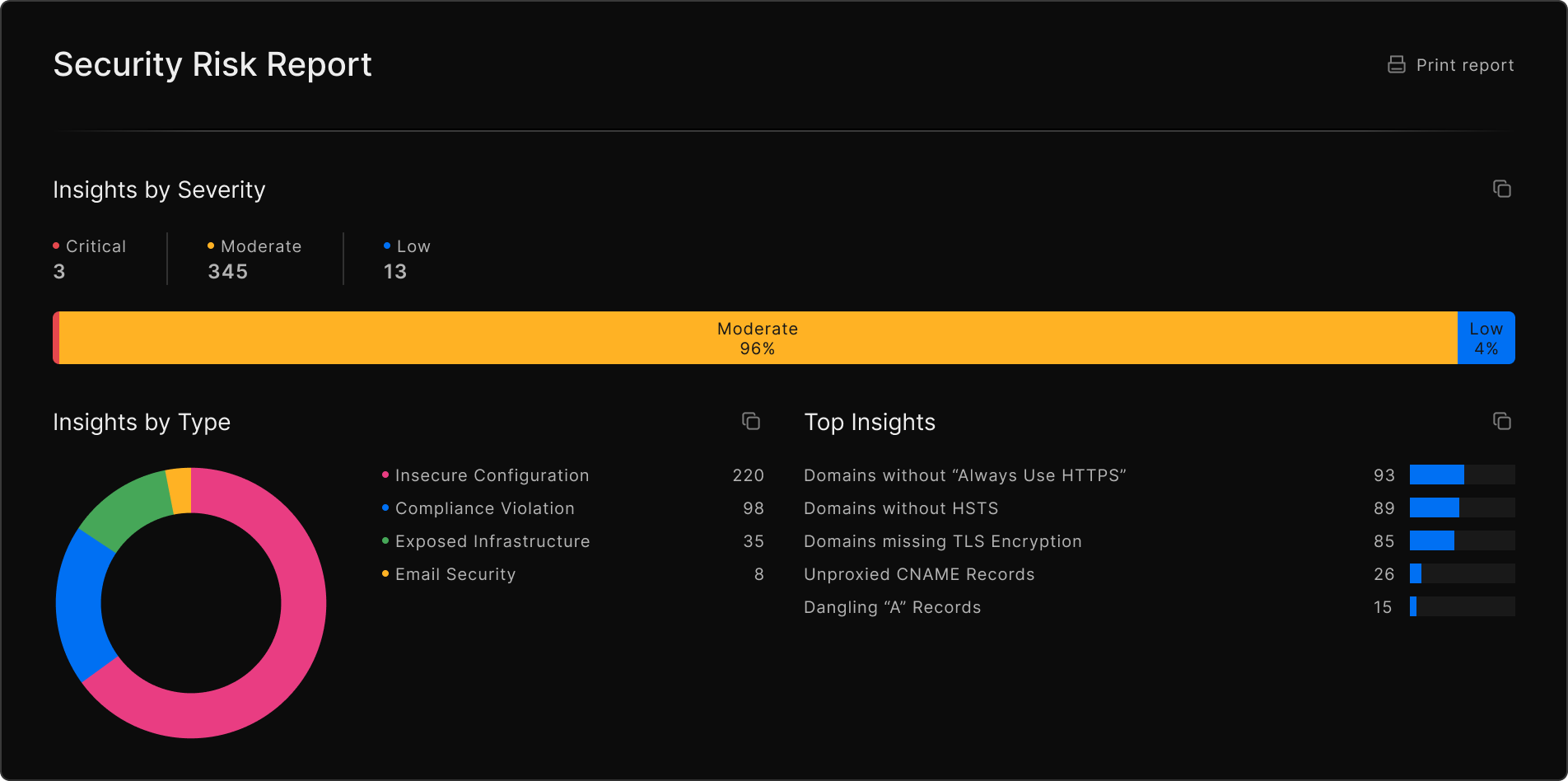Select Compliance Violation in the legend
1568x781 pixels.
[484, 508]
